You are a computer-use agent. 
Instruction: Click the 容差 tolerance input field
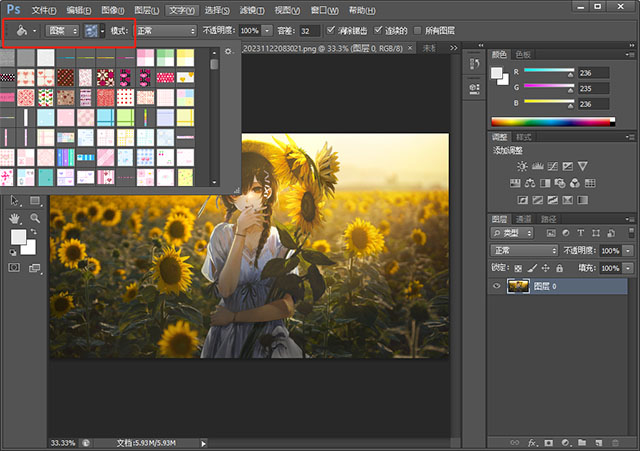click(x=309, y=31)
